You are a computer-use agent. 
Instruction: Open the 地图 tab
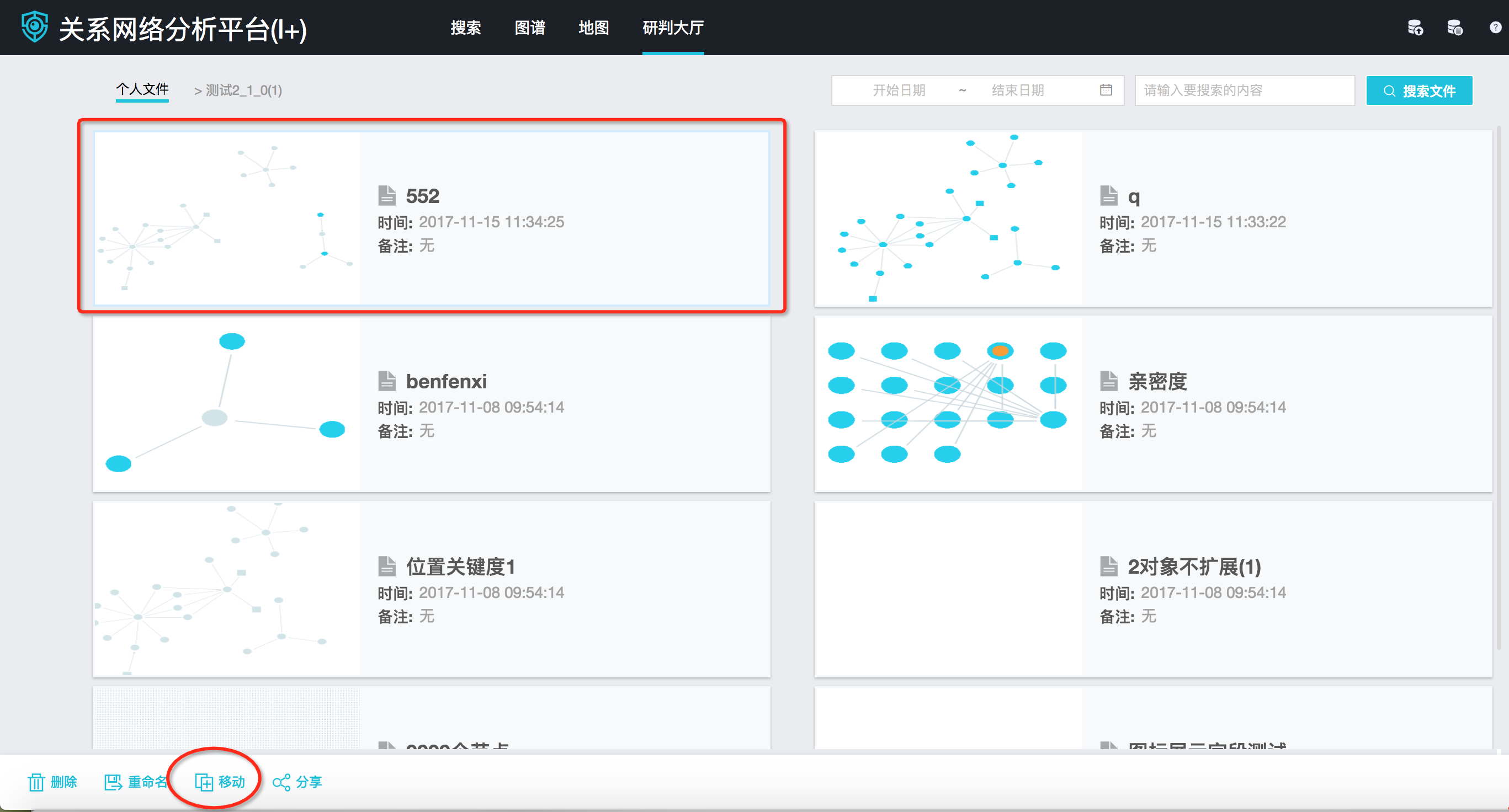593,28
